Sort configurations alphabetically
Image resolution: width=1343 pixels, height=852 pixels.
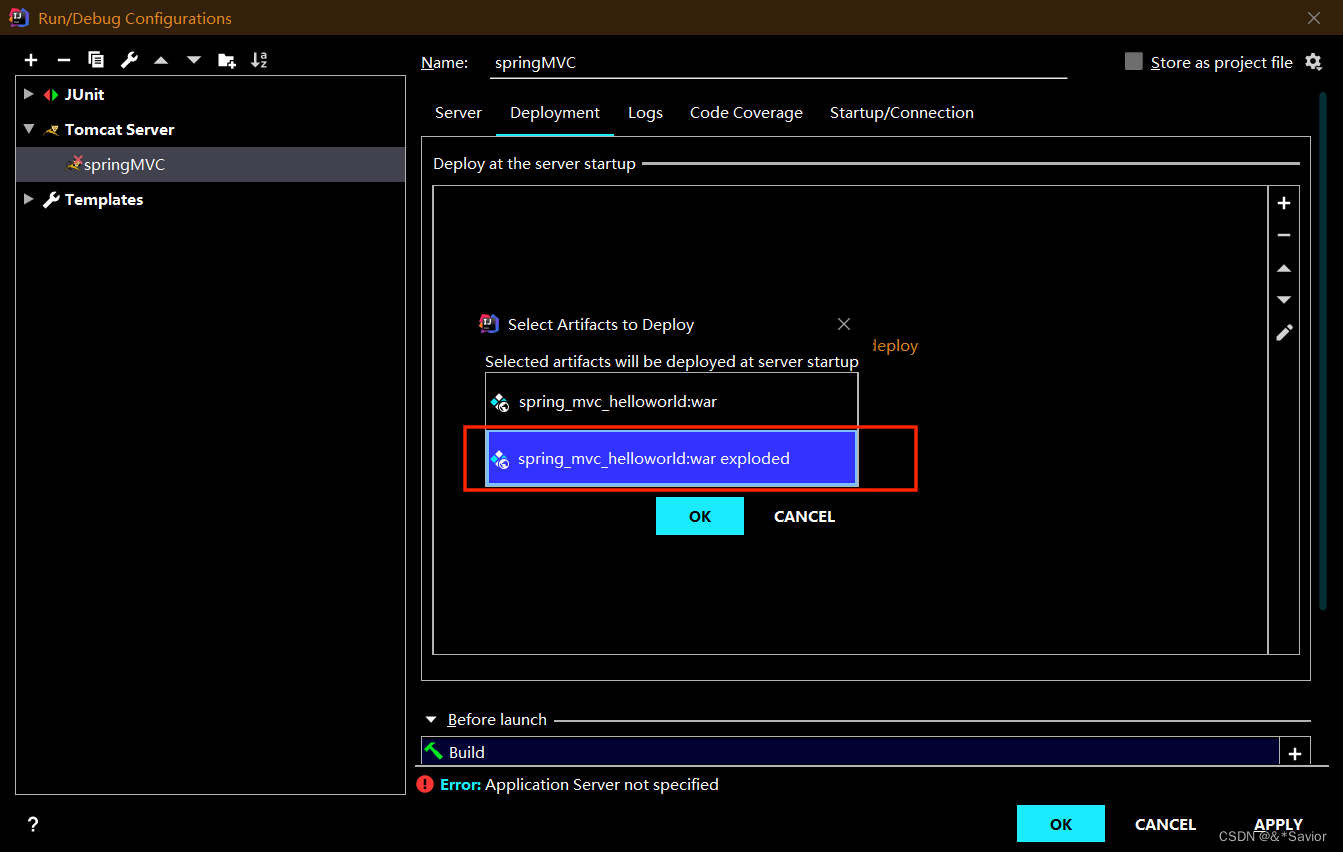tap(259, 60)
